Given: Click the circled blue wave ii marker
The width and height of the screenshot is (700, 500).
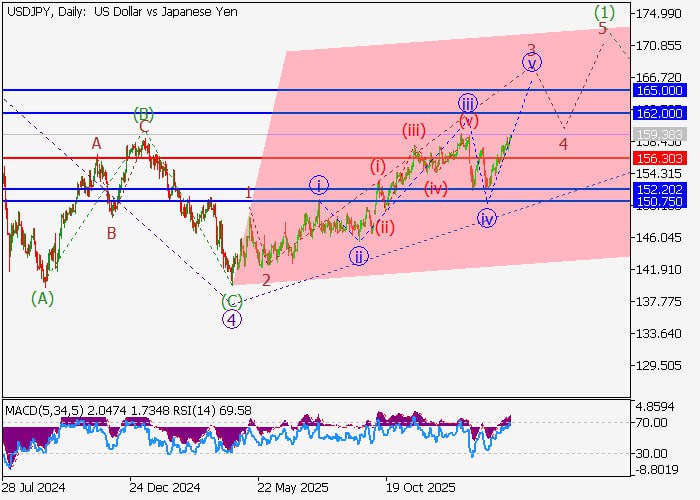Looking at the screenshot, I should click(x=358, y=256).
